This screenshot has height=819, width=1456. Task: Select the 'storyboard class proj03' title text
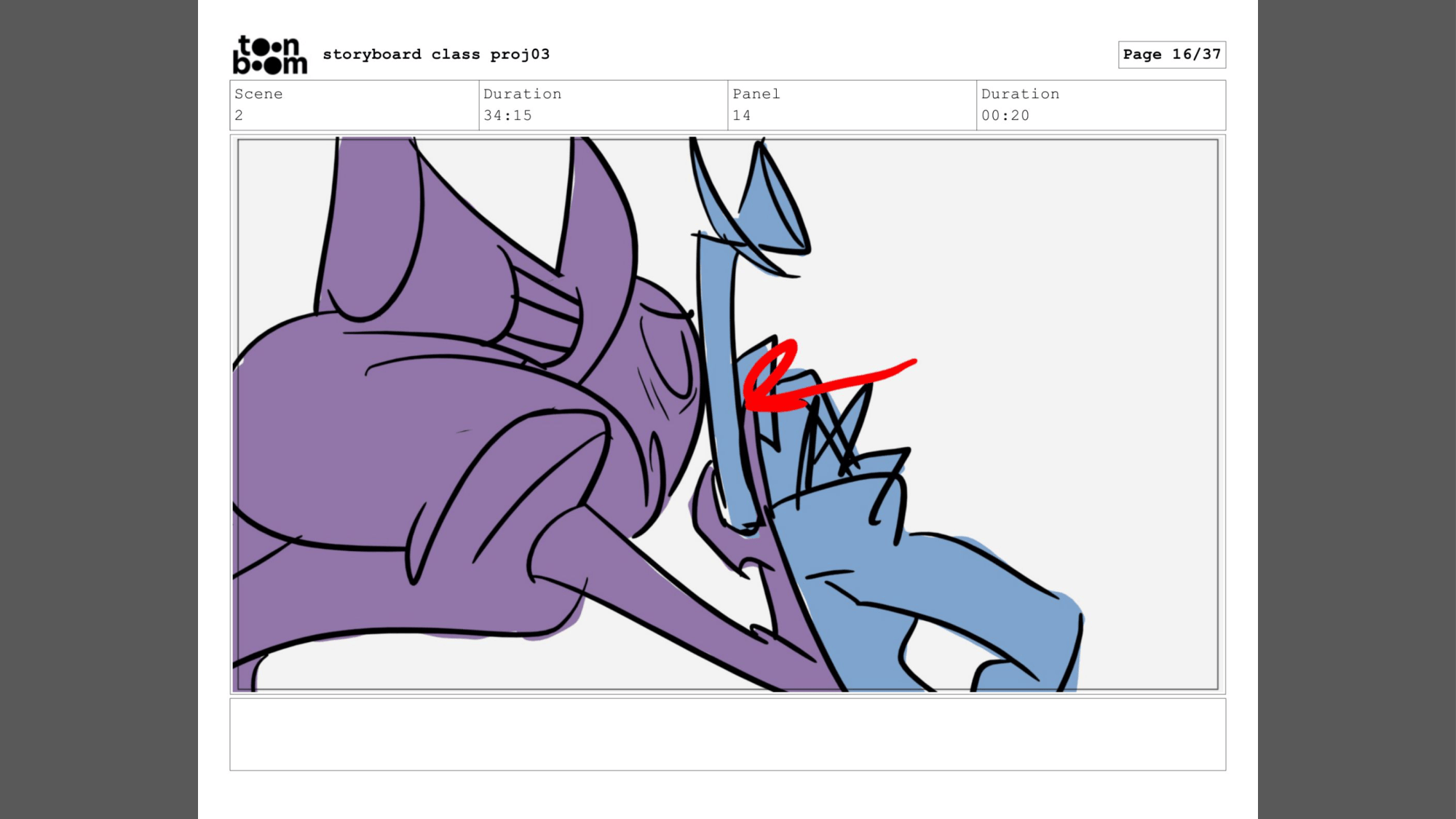tap(436, 55)
